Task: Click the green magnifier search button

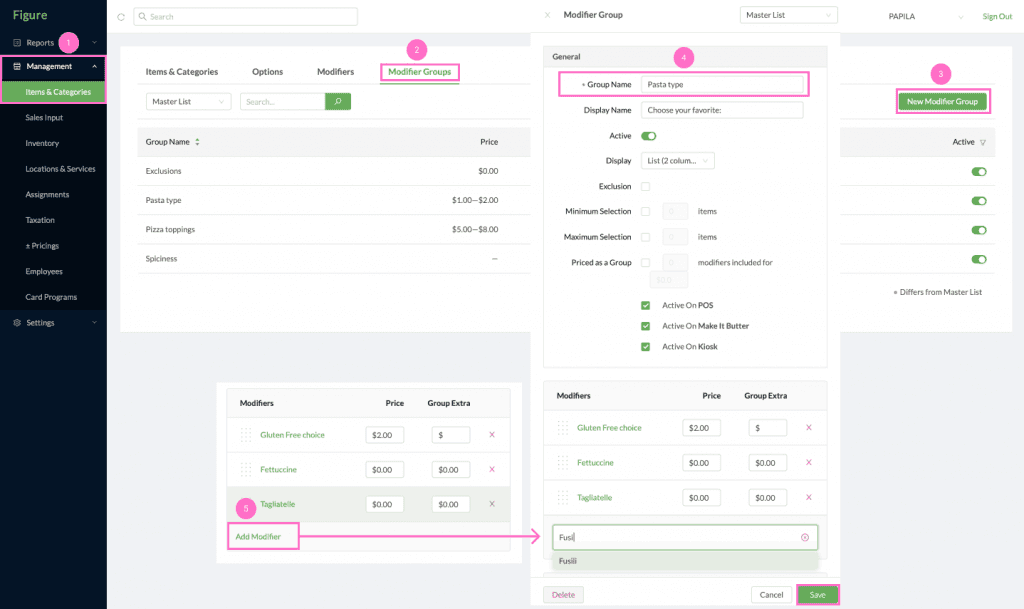Action: coord(338,102)
